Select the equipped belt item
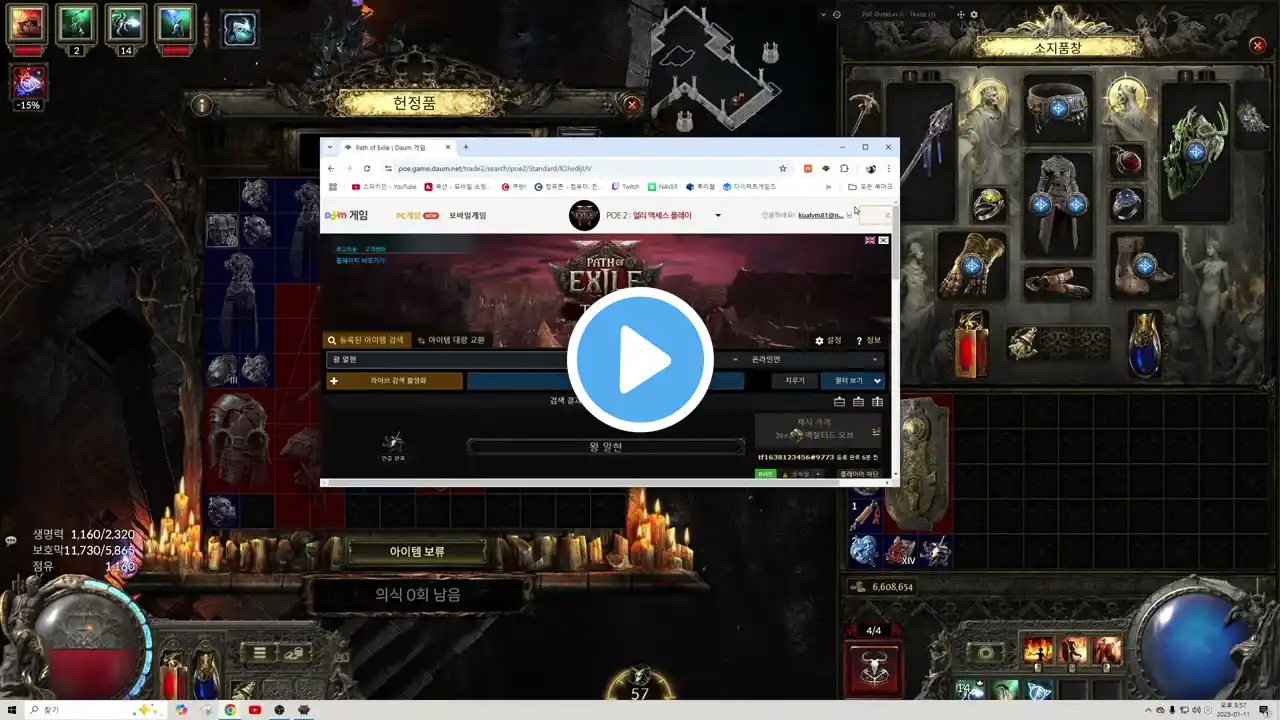This screenshot has width=1280, height=720. click(x=1057, y=282)
